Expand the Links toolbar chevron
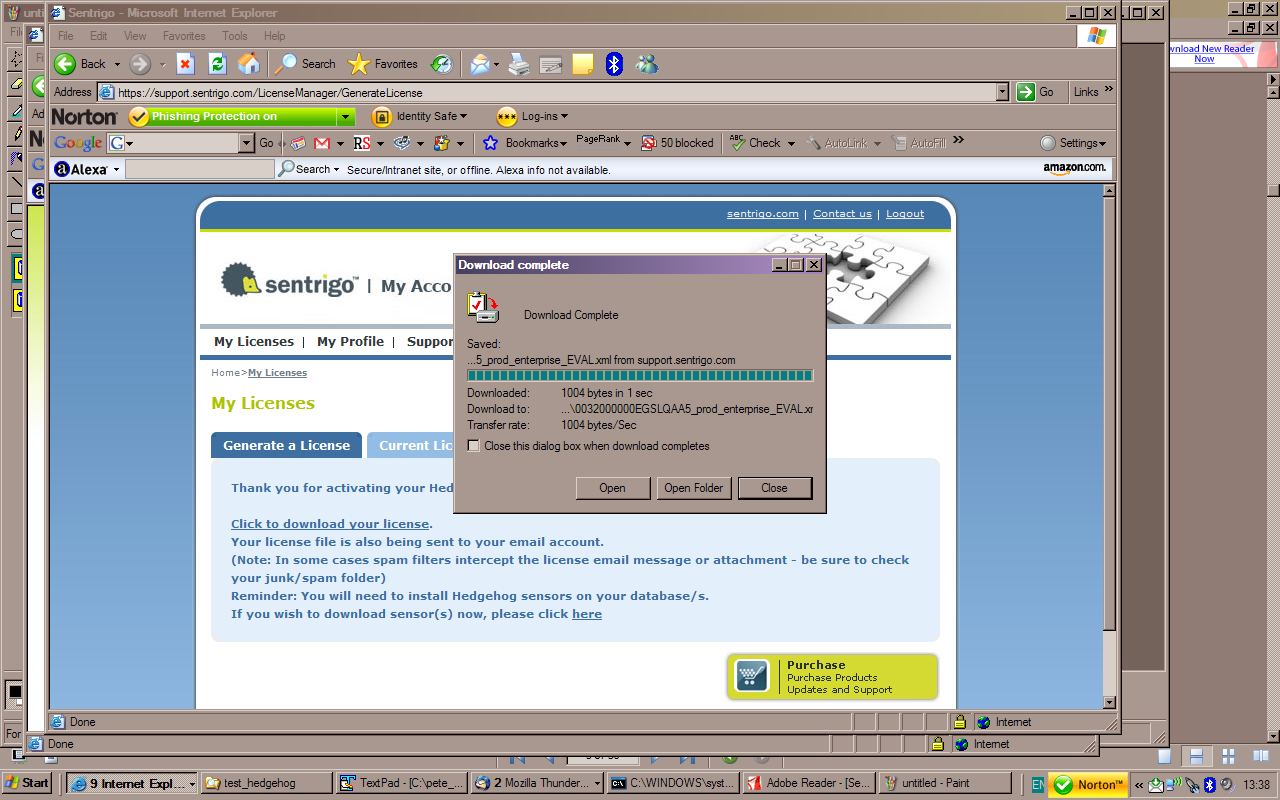 (1108, 90)
